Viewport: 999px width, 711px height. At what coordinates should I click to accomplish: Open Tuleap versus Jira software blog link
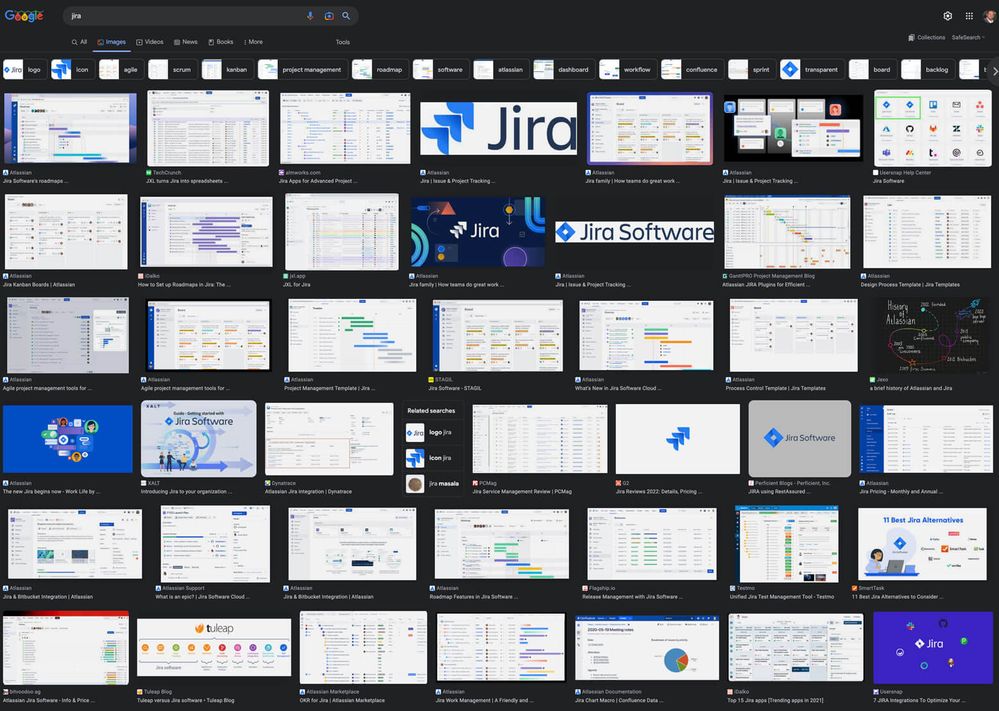pyautogui.click(x=185, y=700)
